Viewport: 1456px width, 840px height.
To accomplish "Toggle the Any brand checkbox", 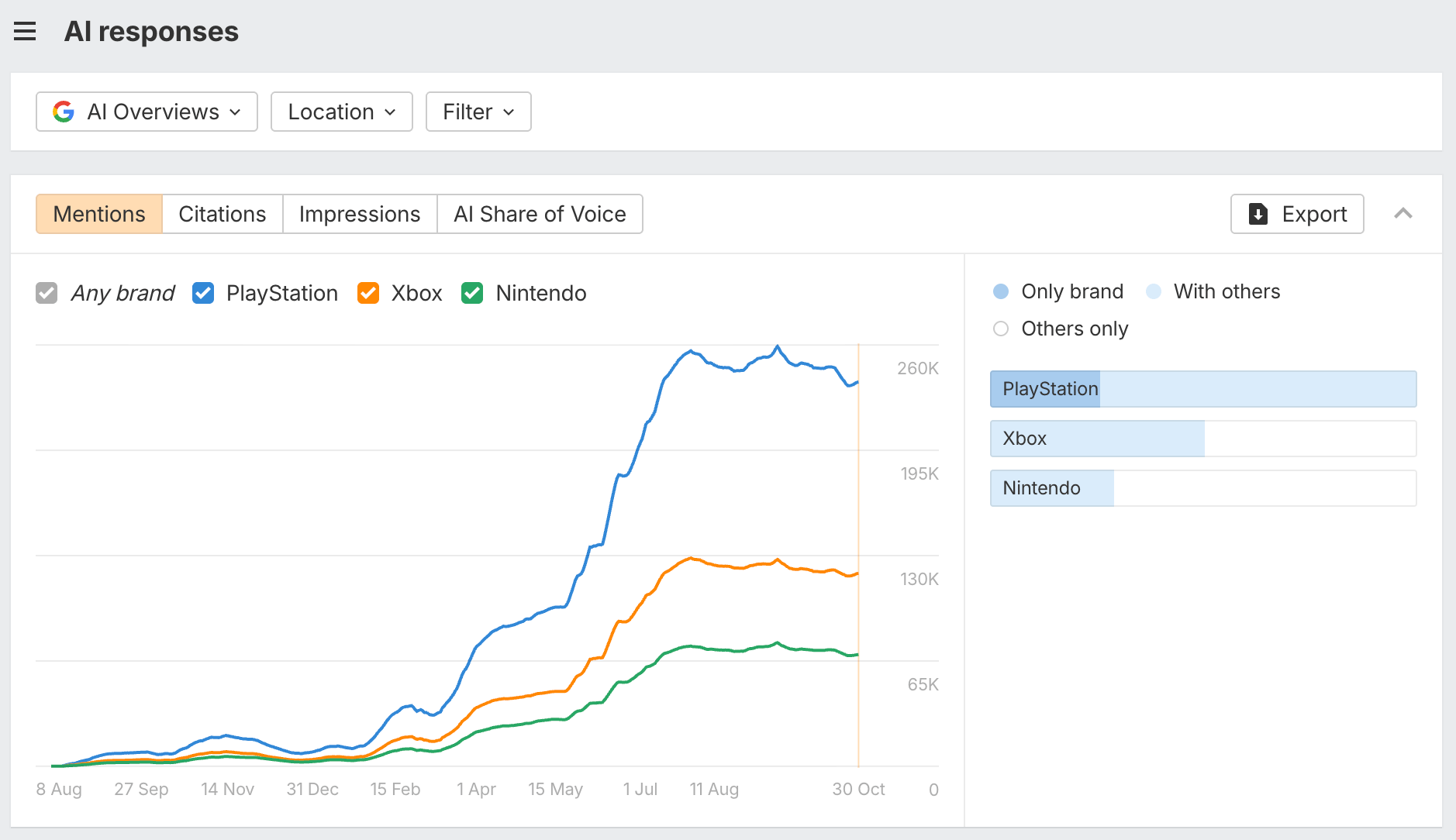I will [x=47, y=293].
